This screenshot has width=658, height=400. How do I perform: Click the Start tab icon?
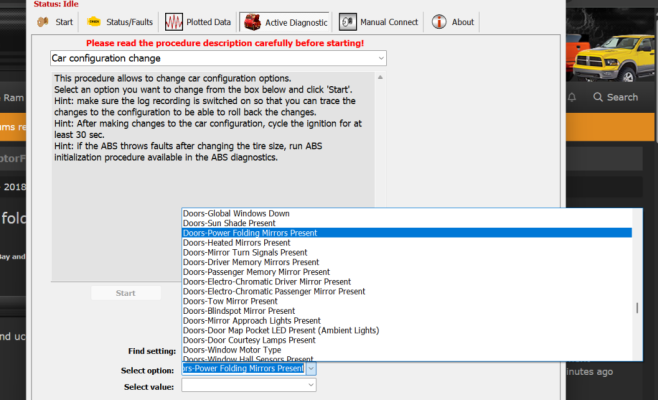coord(43,22)
